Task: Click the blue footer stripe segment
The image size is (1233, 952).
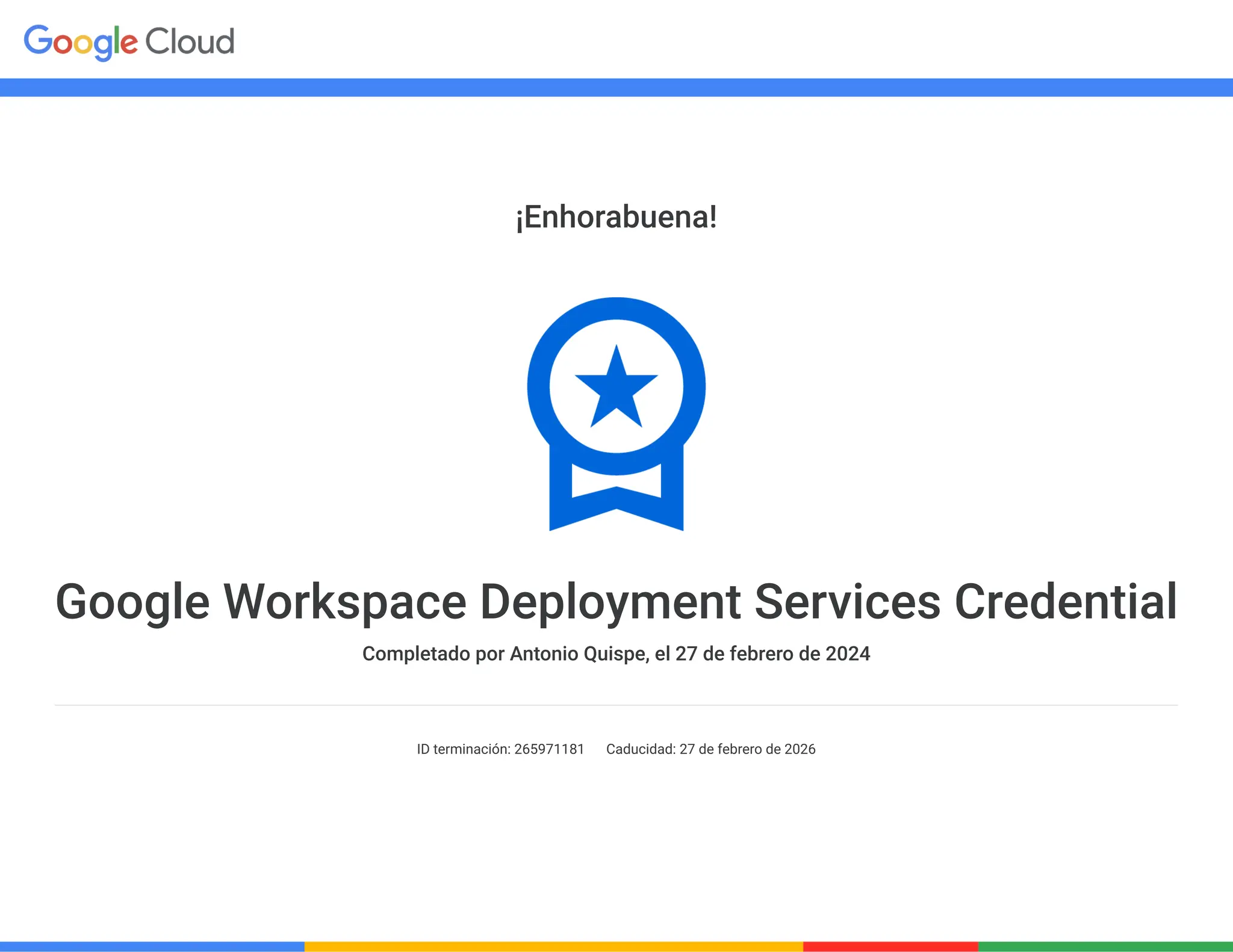Action: [152, 946]
